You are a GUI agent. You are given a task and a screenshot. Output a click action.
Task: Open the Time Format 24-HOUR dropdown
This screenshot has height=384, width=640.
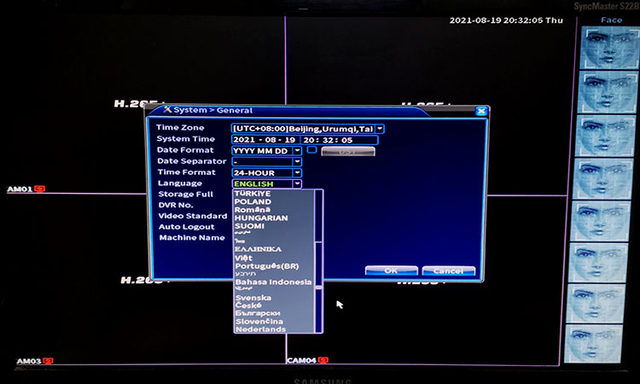coord(298,173)
